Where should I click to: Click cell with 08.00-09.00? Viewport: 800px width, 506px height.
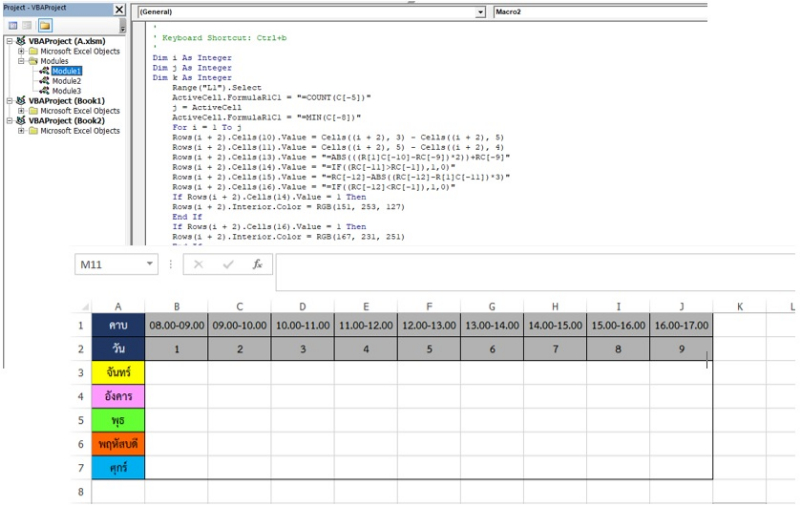coord(177,325)
